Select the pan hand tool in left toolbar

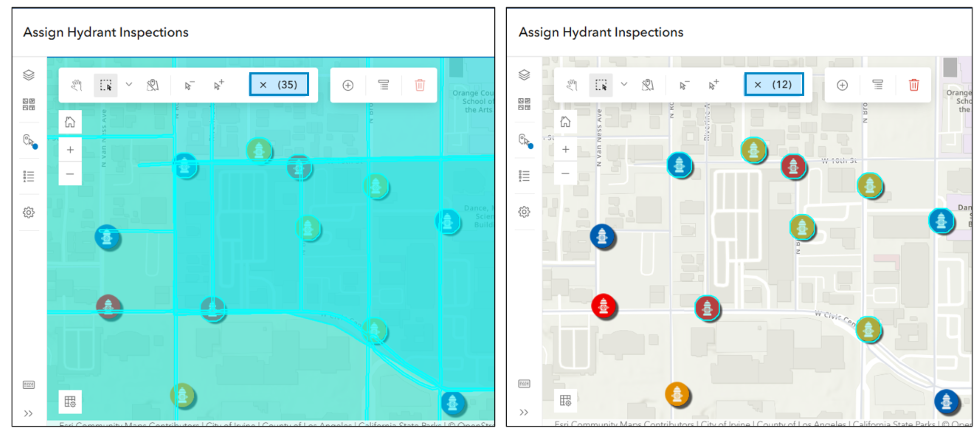[77, 85]
